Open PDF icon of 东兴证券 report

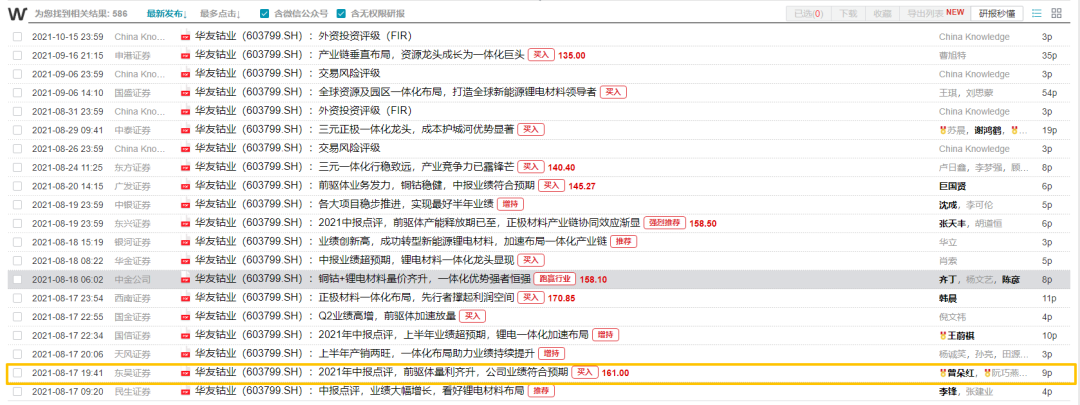tap(185, 223)
